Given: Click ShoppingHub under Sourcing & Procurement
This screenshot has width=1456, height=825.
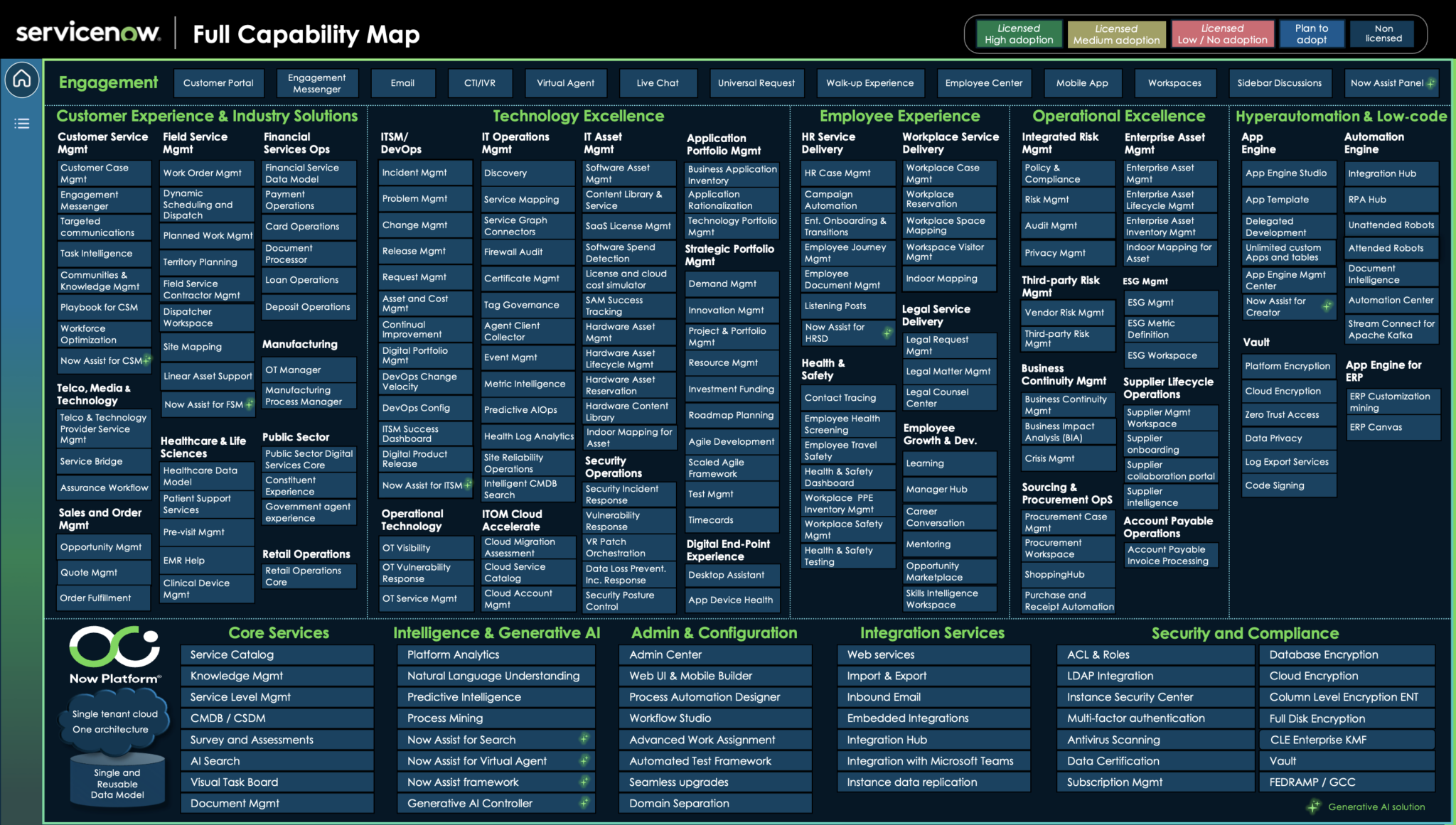Looking at the screenshot, I should [x=1069, y=574].
